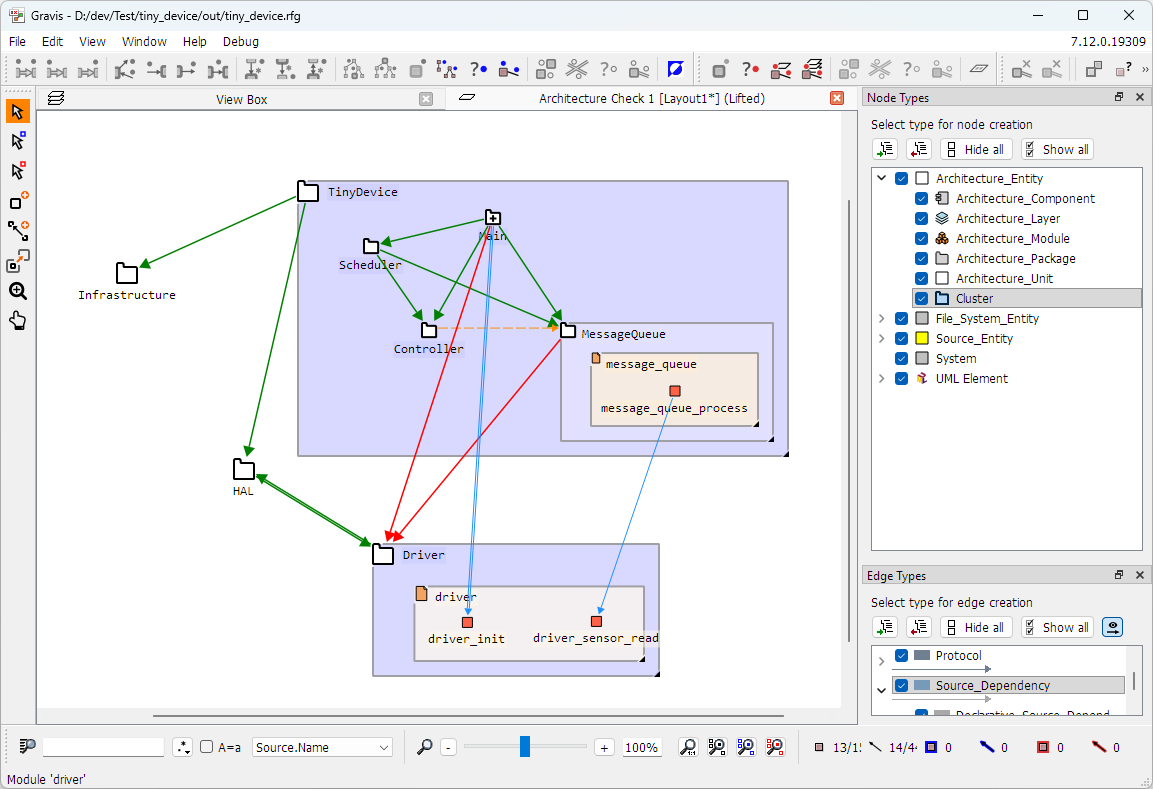
Task: Click the search text input field
Action: [103, 747]
